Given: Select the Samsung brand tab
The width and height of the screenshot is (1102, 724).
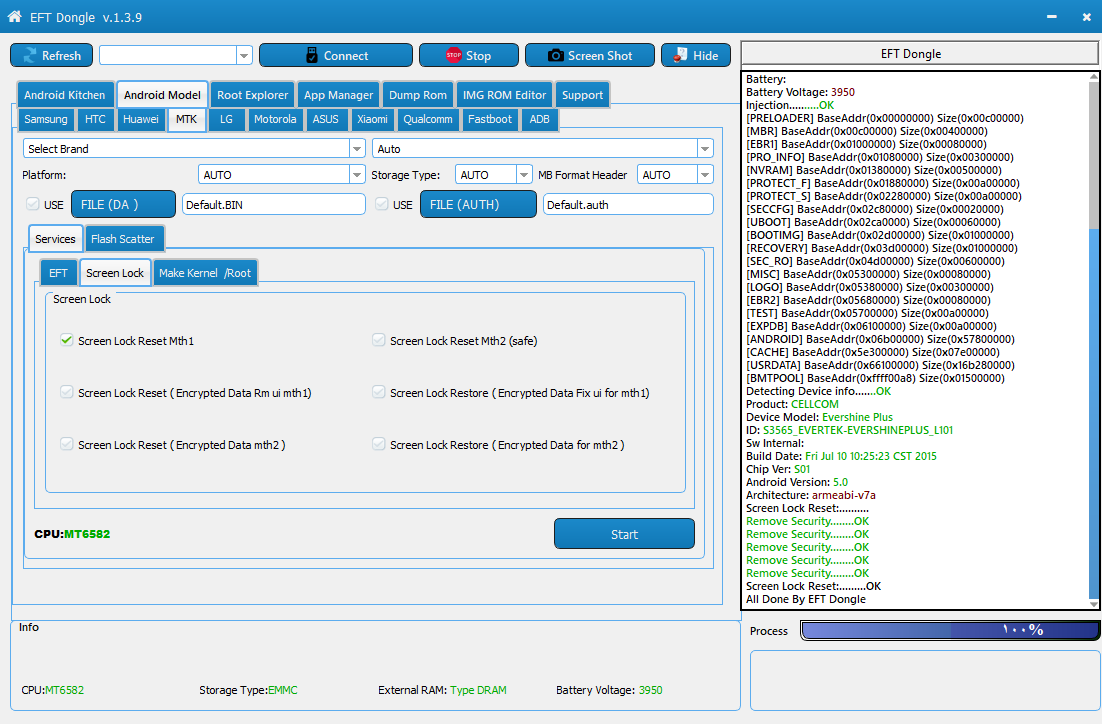Looking at the screenshot, I should [x=46, y=119].
